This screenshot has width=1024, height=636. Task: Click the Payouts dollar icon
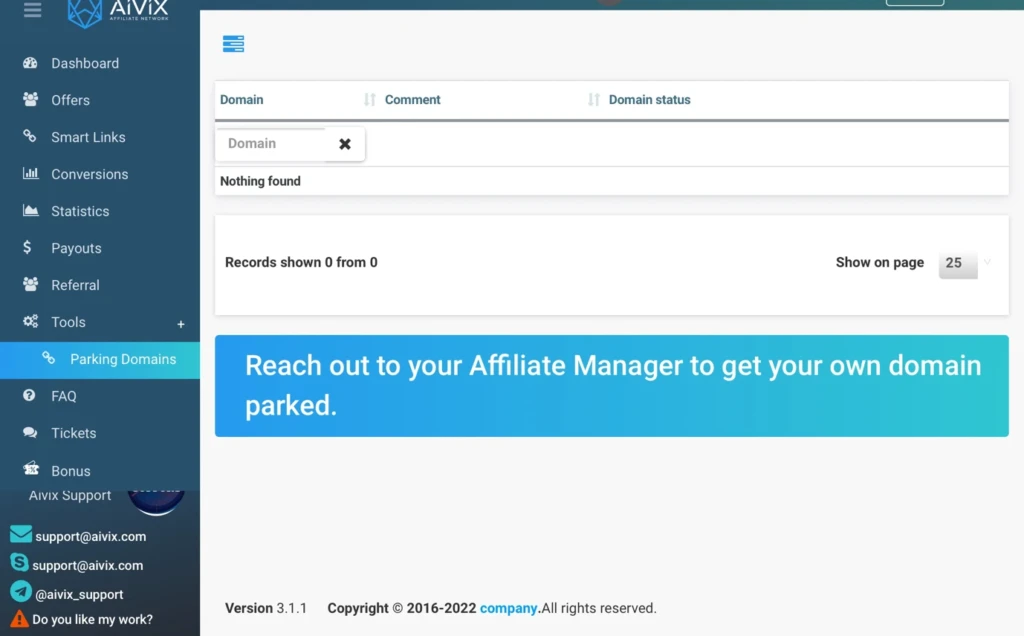coord(27,247)
